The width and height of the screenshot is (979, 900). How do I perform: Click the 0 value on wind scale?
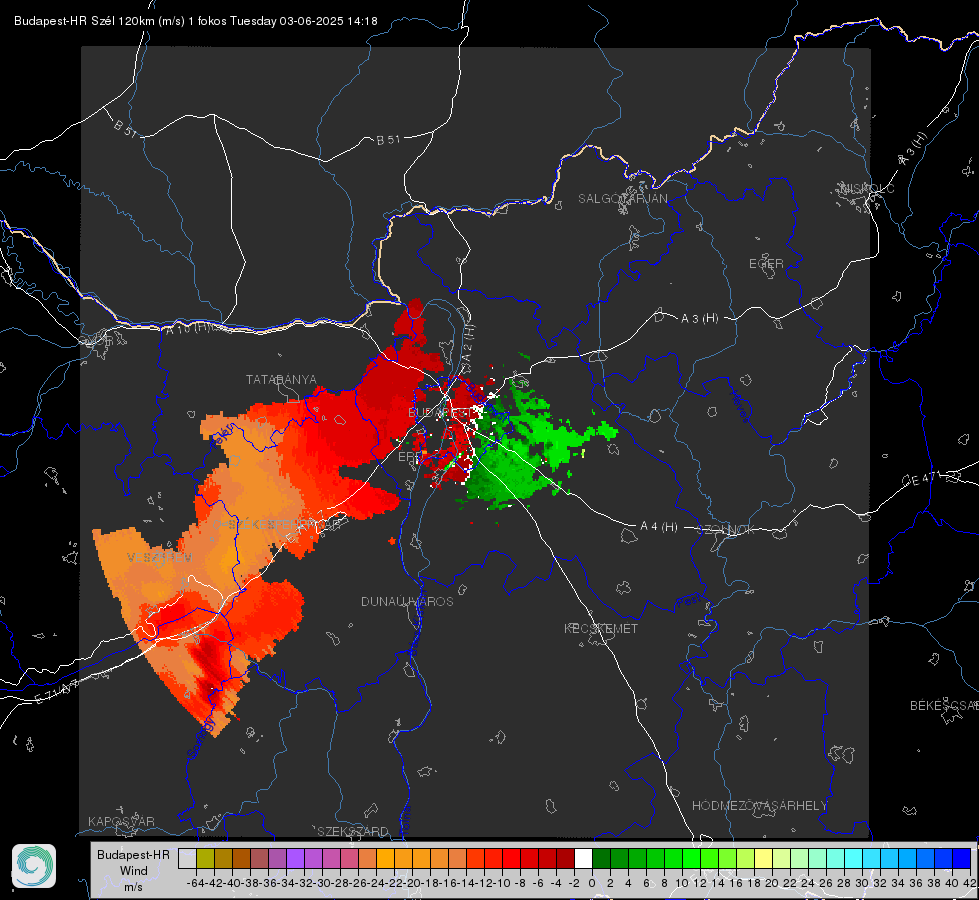tap(592, 883)
